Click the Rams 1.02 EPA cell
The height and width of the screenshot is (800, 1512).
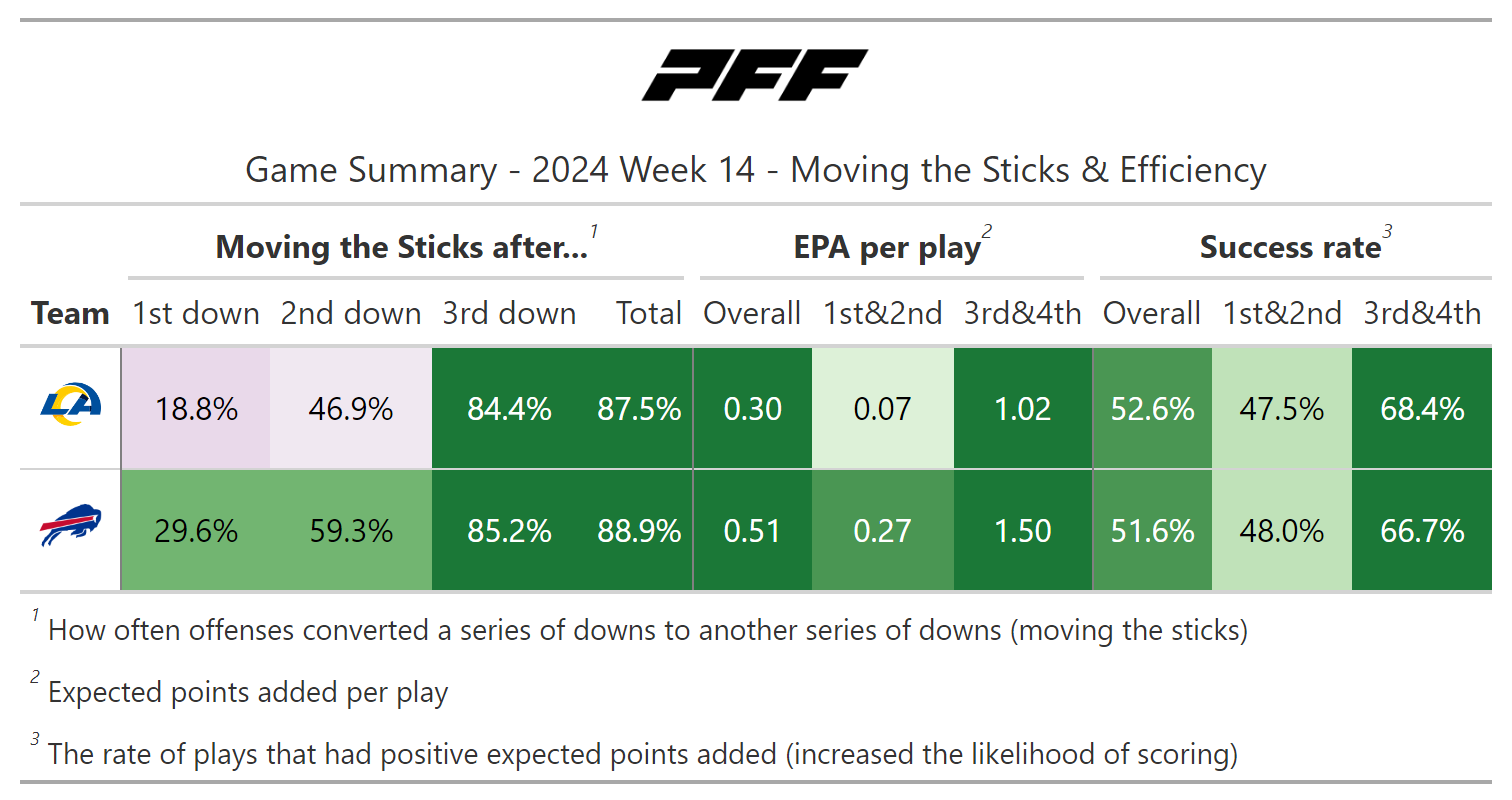pyautogui.click(x=1023, y=409)
